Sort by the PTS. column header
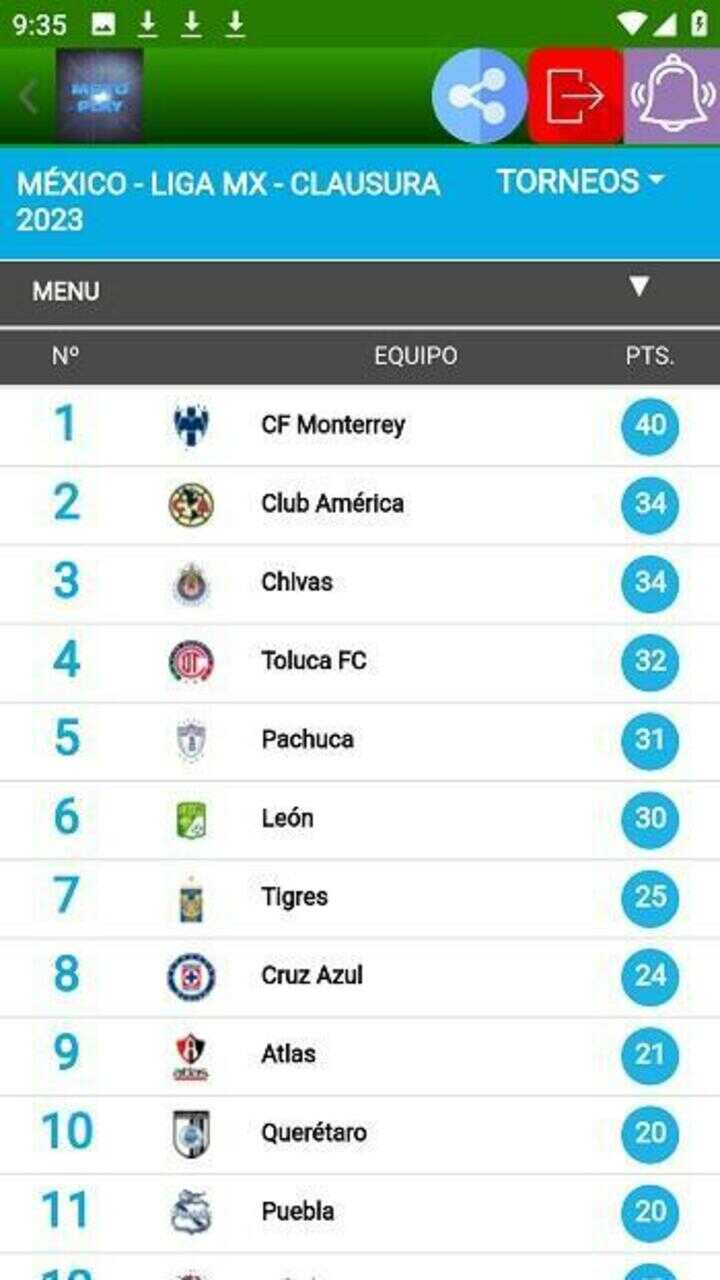720x1280 pixels. 650,356
